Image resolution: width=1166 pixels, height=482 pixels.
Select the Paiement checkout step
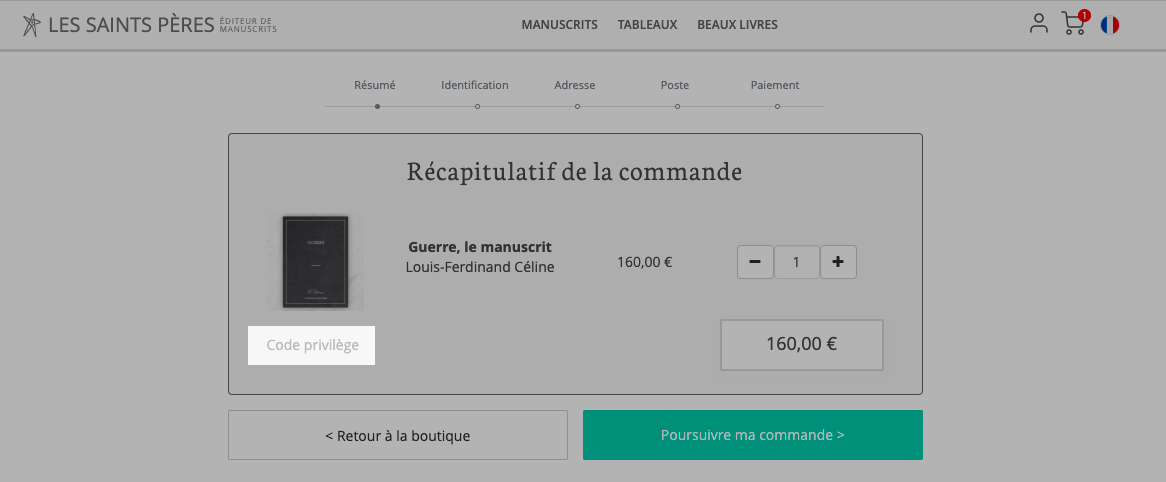tap(775, 85)
